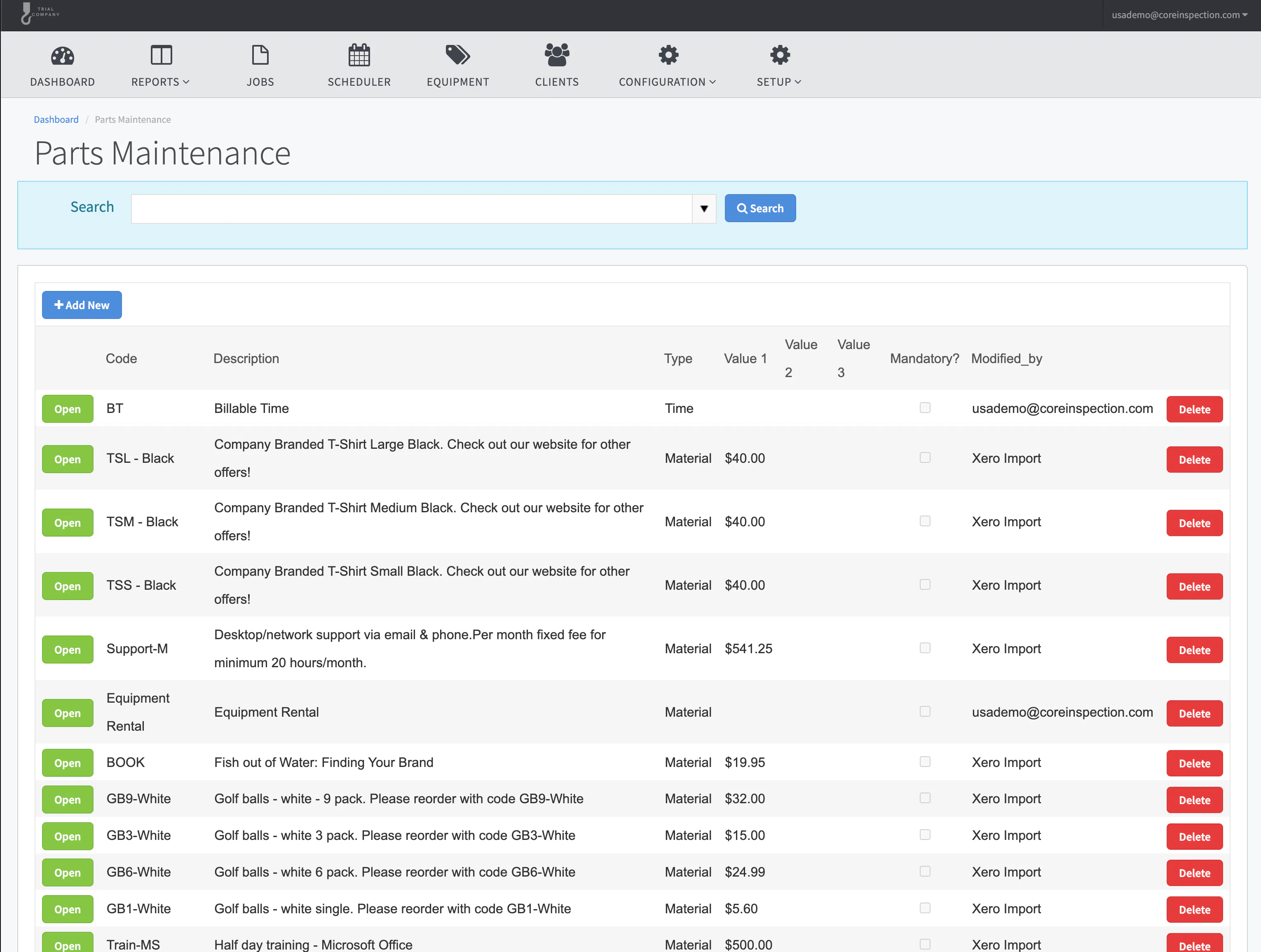Open the TSL - Black part
The height and width of the screenshot is (952, 1261).
[x=67, y=459]
